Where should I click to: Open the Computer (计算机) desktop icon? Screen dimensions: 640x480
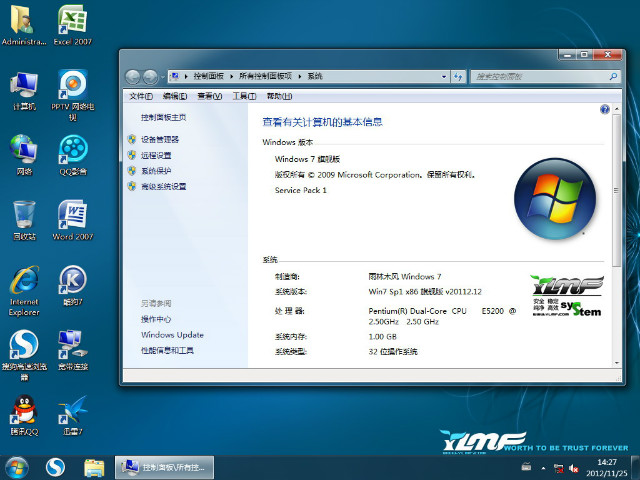coord(24,91)
